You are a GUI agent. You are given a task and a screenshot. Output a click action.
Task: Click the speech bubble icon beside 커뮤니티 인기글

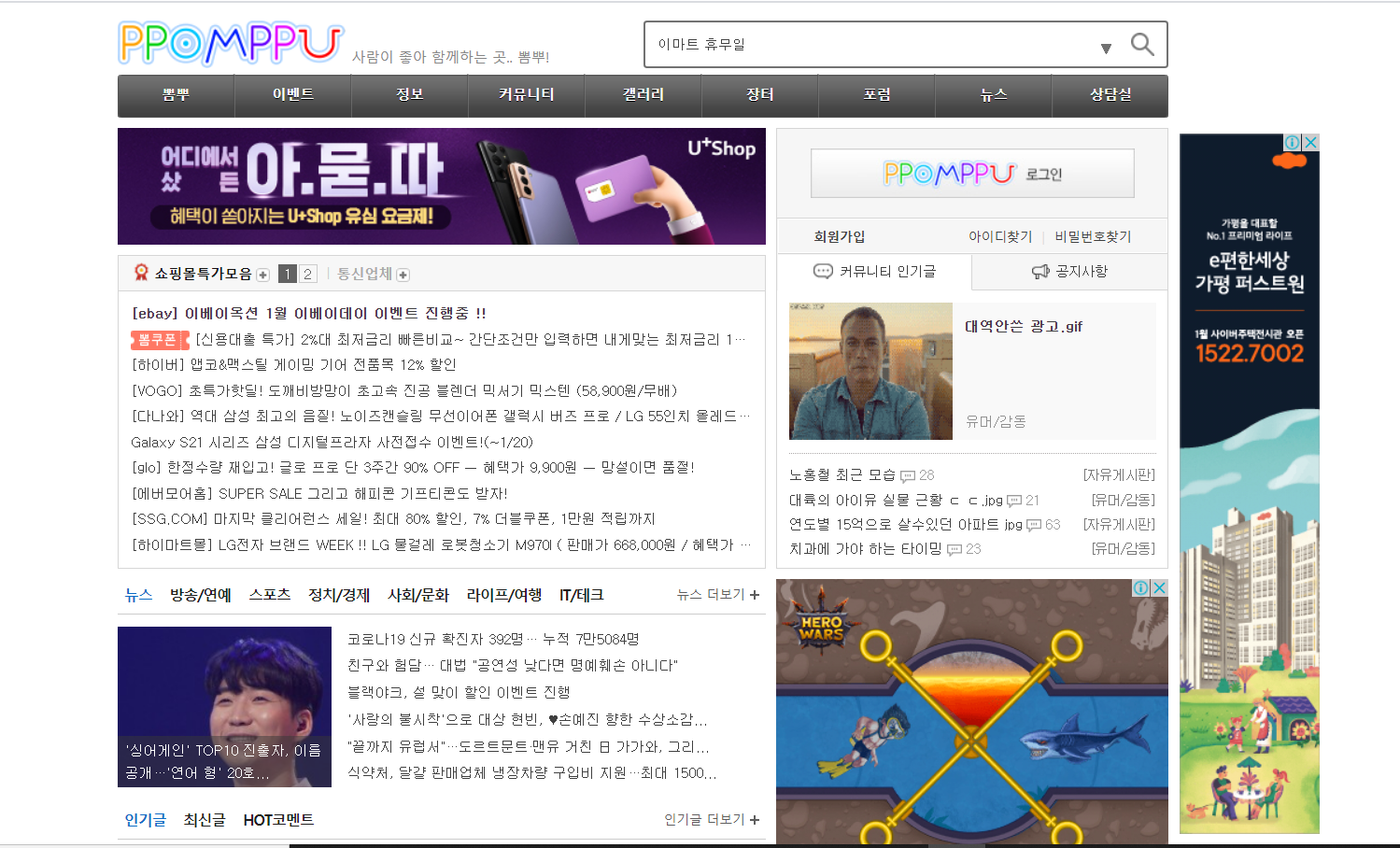(823, 272)
